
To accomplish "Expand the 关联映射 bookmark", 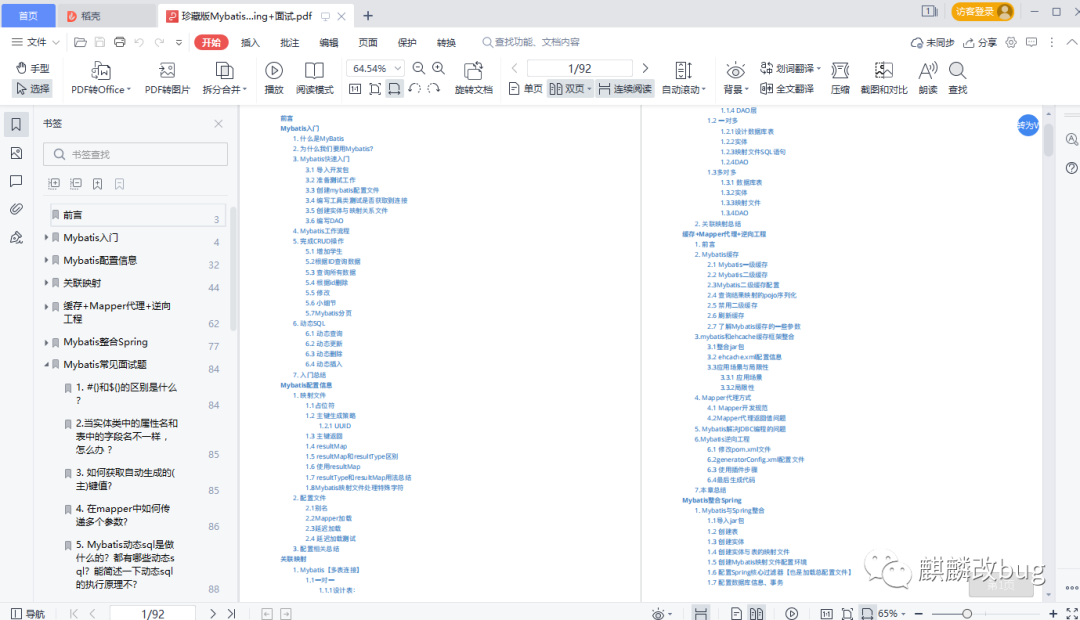I will click(46, 283).
